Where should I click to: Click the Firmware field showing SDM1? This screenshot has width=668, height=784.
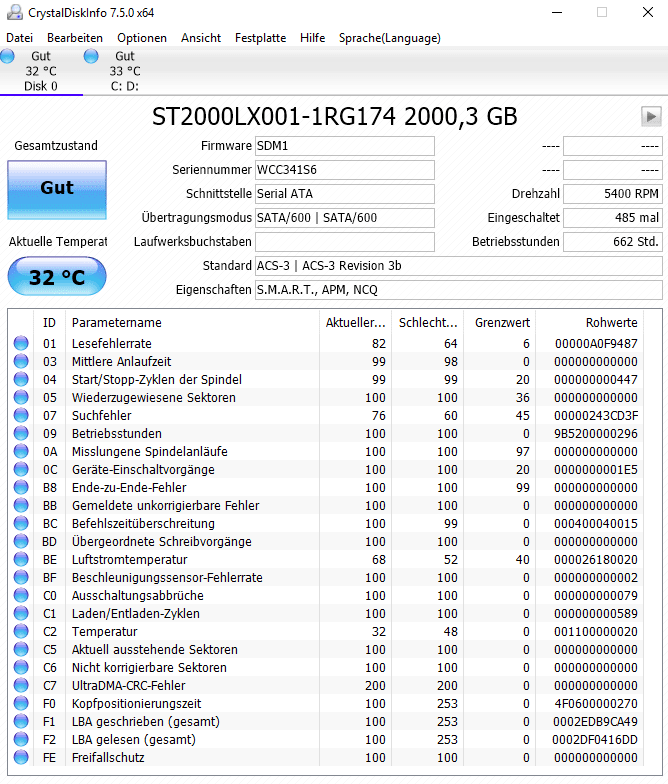coord(344,146)
